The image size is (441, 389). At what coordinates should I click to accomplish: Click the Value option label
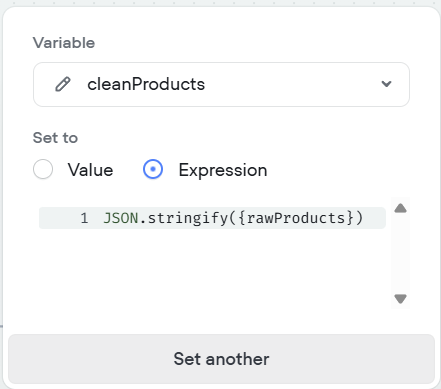91,170
